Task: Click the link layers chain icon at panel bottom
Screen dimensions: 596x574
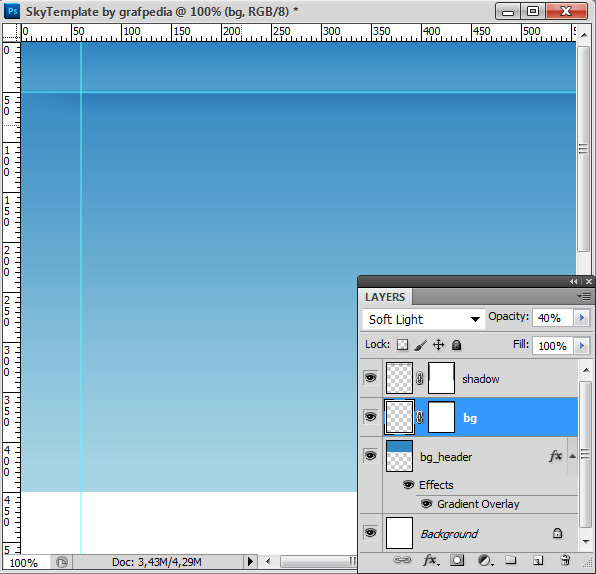Action: click(401, 560)
